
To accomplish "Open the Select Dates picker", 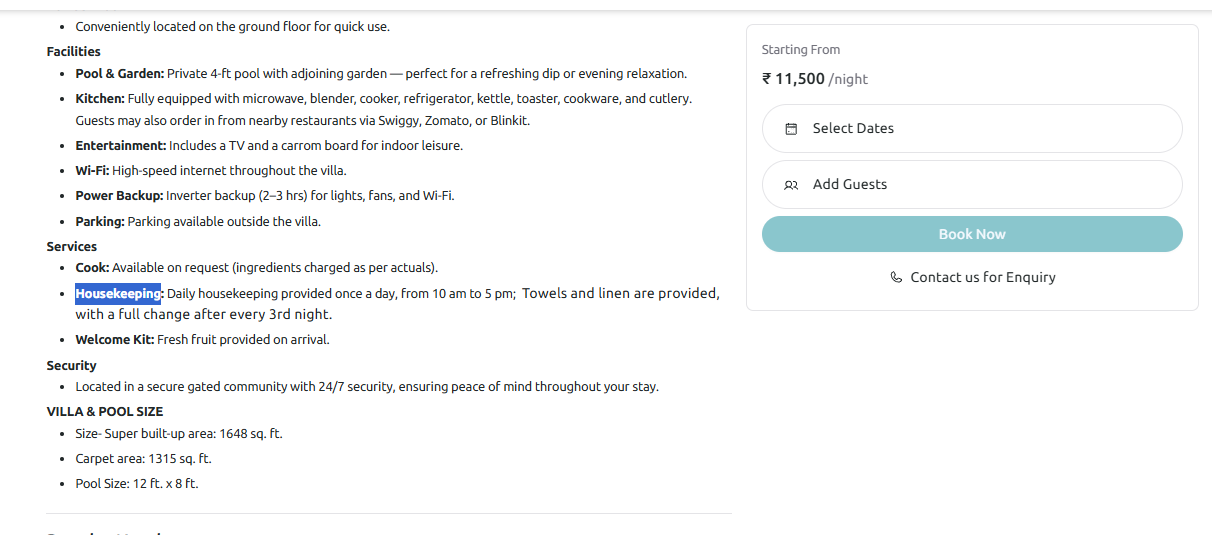I will coord(971,129).
